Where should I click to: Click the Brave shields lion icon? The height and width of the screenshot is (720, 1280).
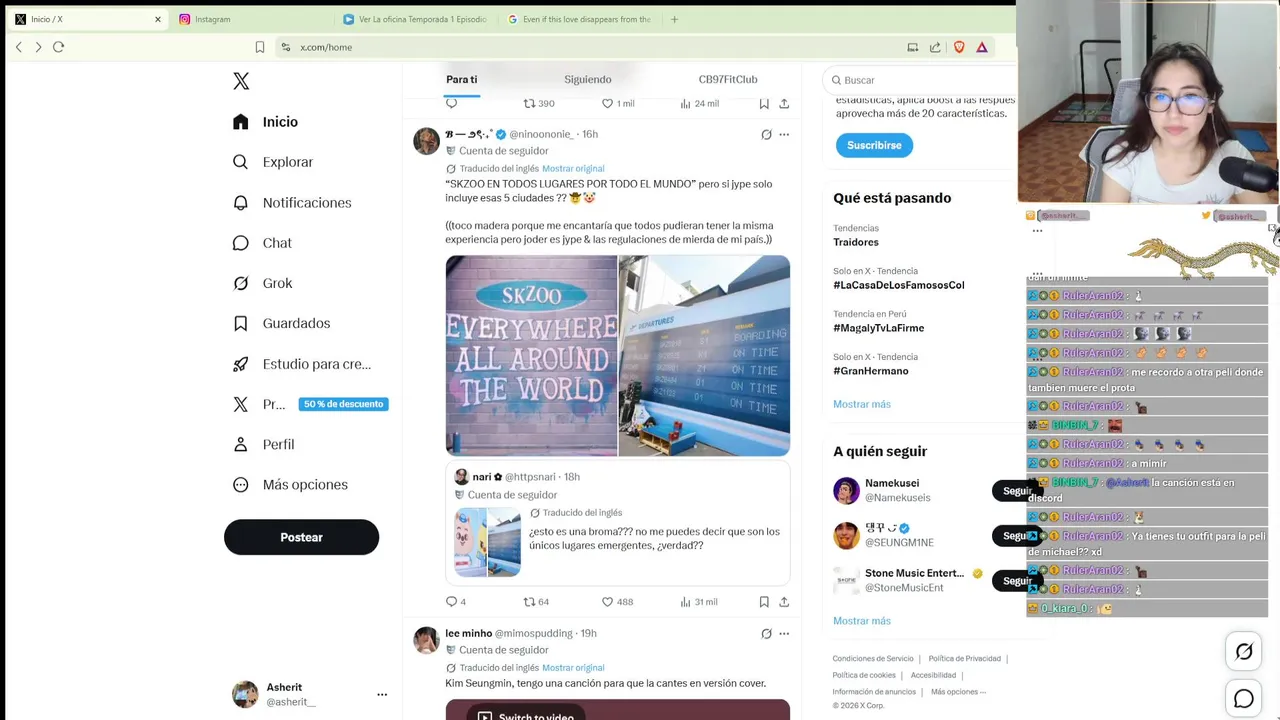(x=960, y=47)
